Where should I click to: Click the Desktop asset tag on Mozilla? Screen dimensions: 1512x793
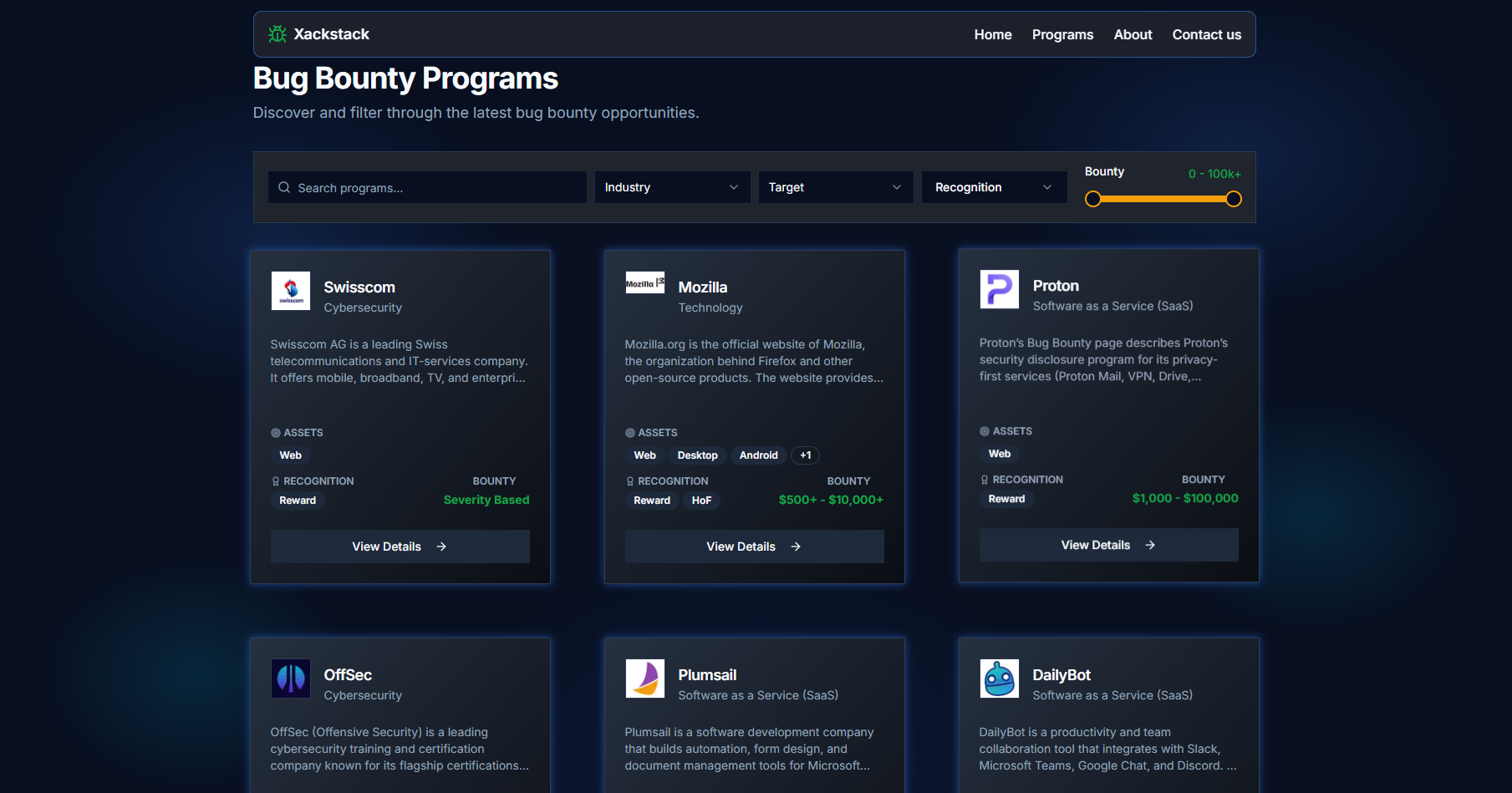[x=697, y=455]
